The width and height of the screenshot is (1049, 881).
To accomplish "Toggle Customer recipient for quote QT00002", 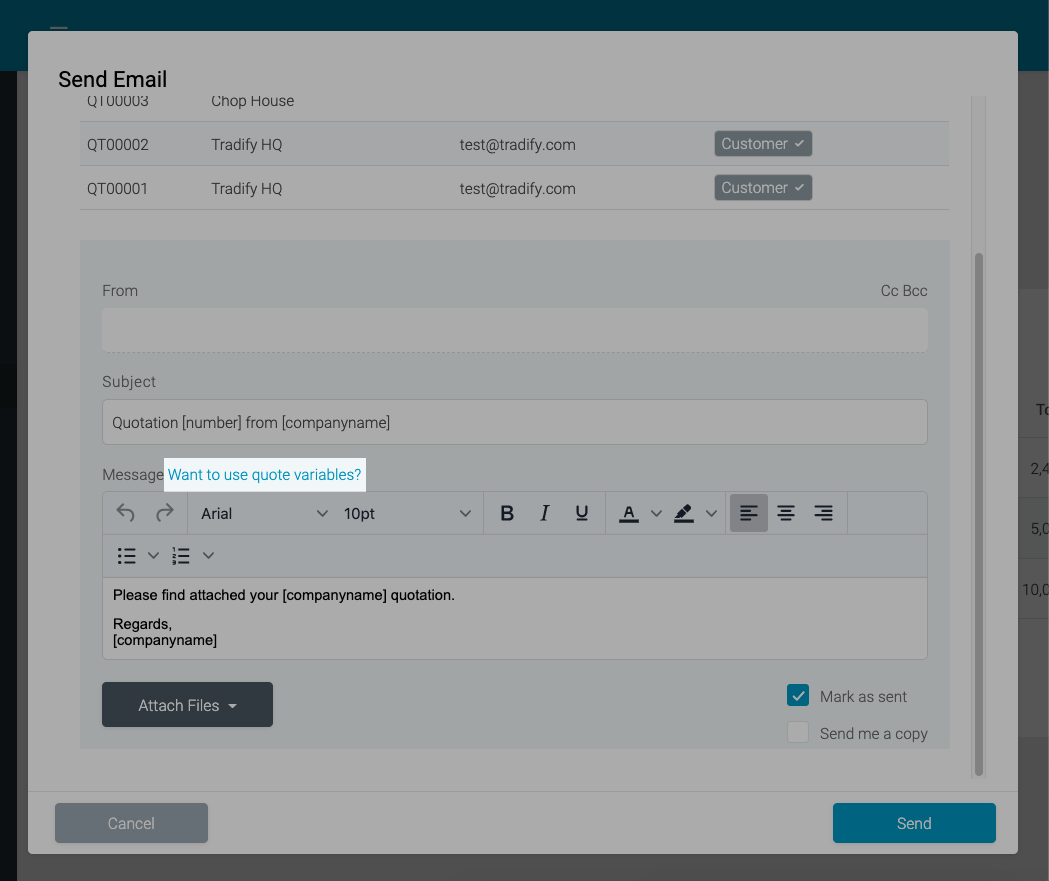I will 763,144.
